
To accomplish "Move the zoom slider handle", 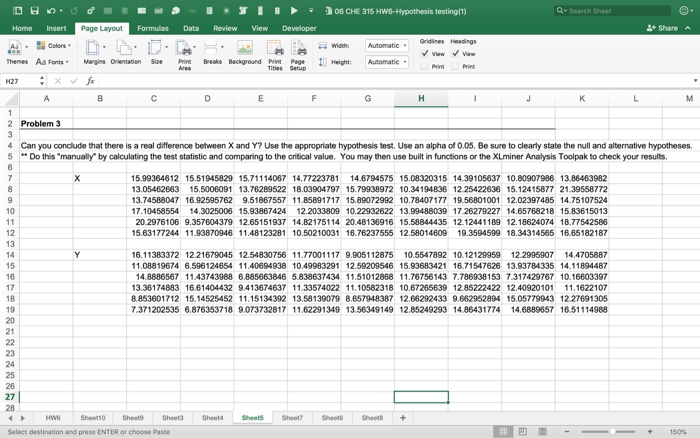I will (612, 431).
